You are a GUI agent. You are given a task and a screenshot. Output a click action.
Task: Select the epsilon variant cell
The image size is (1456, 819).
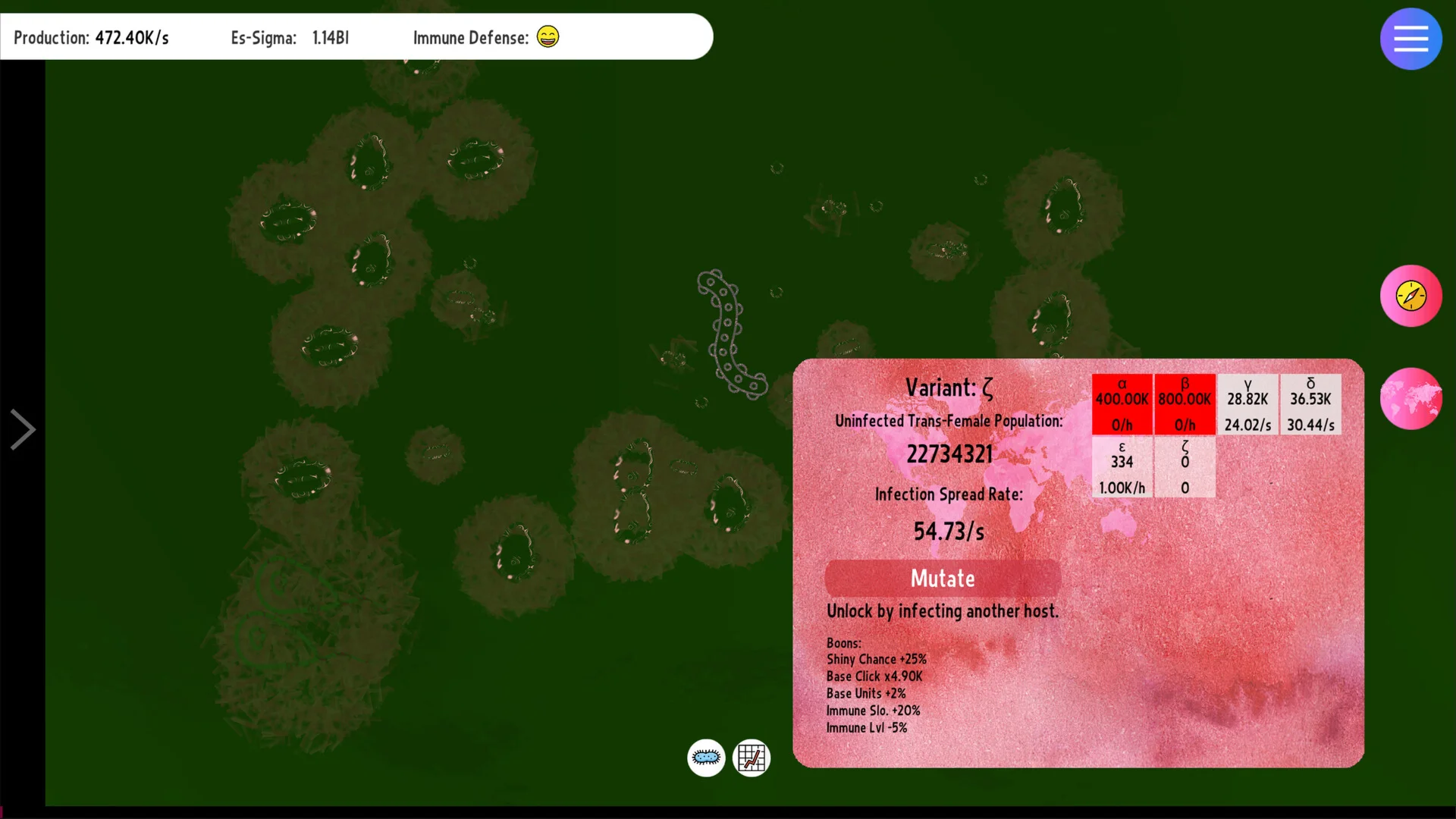click(1122, 467)
